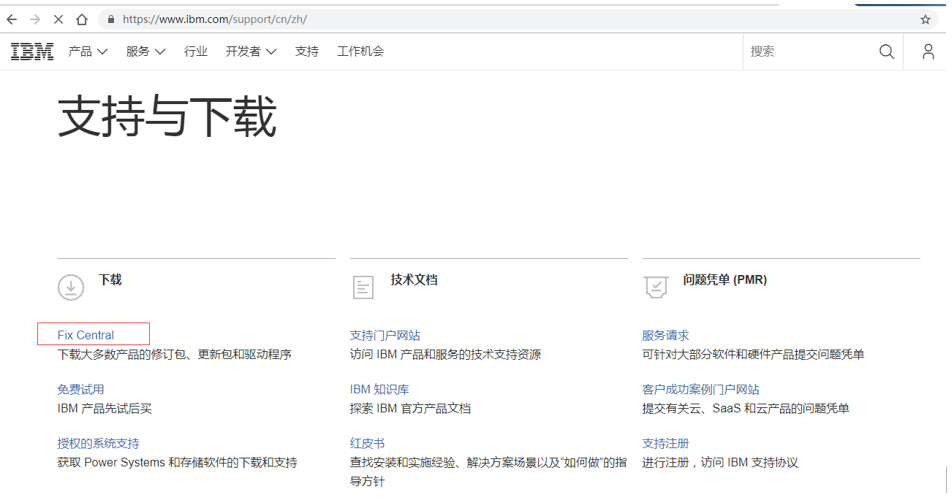This screenshot has height=500, width=952.
Task: Expand the 服务 dropdown menu
Action: click(x=146, y=52)
